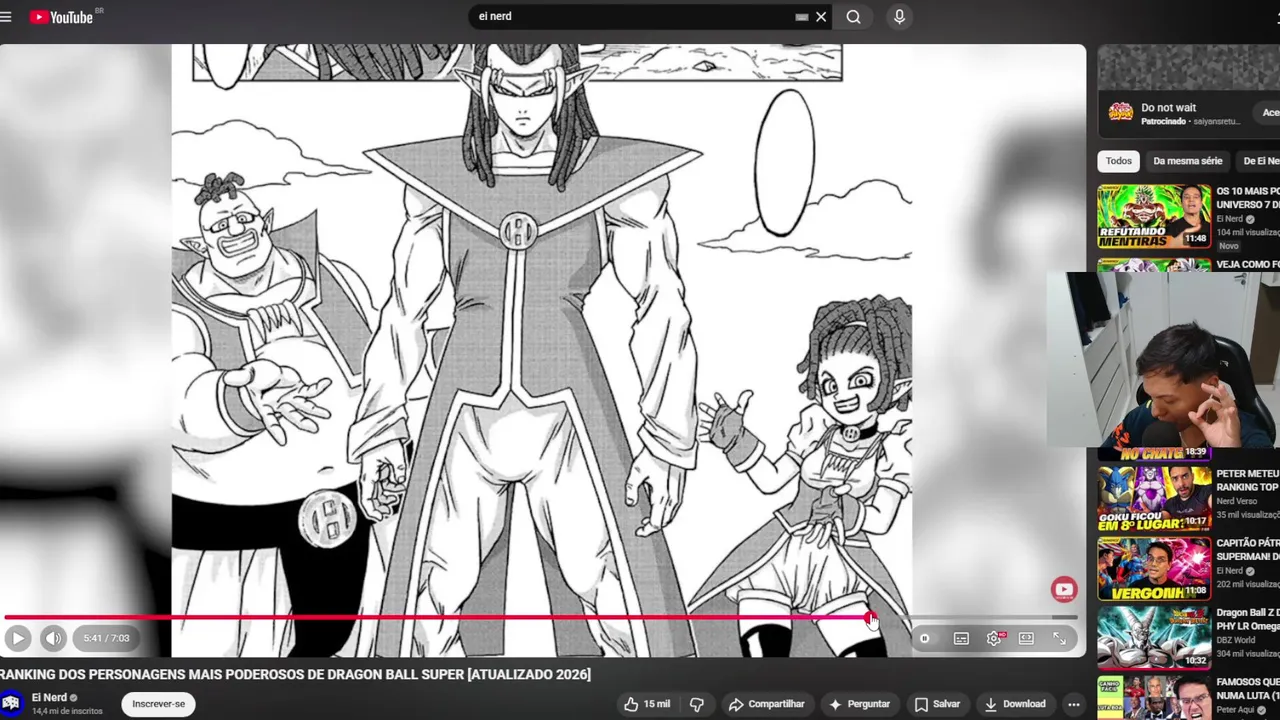Image resolution: width=1280 pixels, height=720 pixels.
Task: Toggle the autoplay switch in player
Action: [925, 638]
